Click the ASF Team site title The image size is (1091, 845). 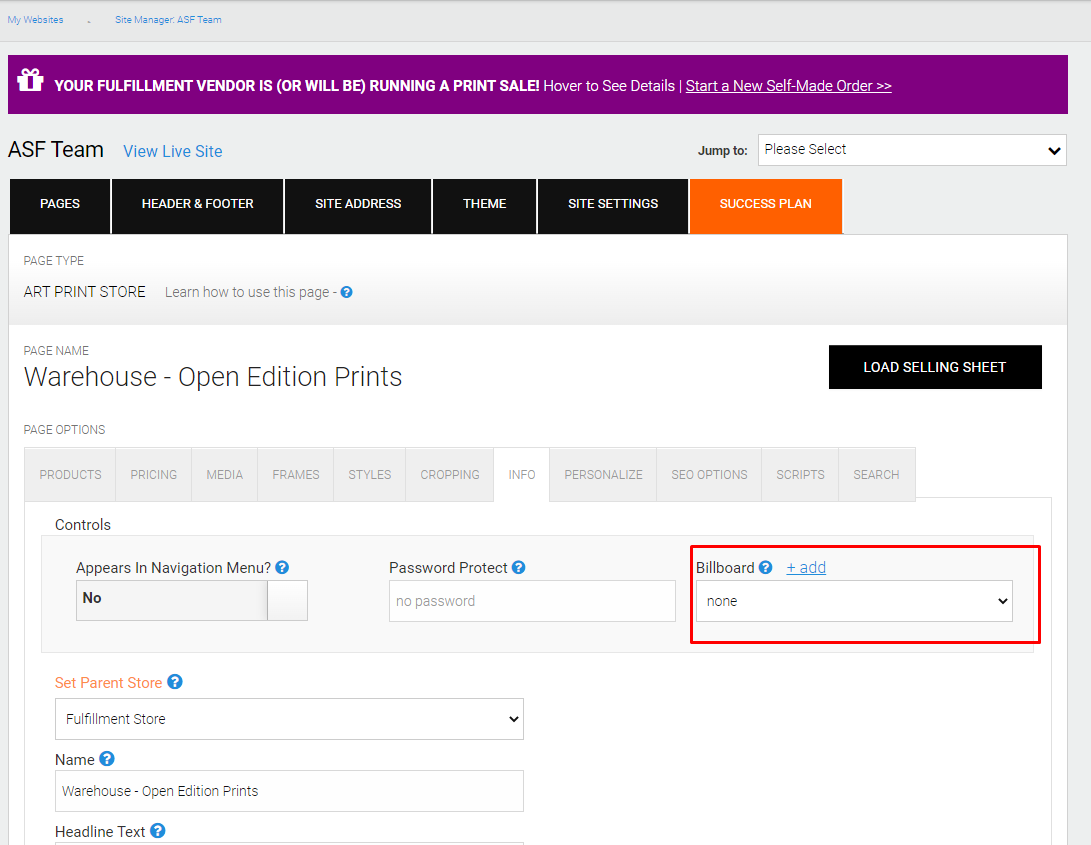[x=56, y=150]
